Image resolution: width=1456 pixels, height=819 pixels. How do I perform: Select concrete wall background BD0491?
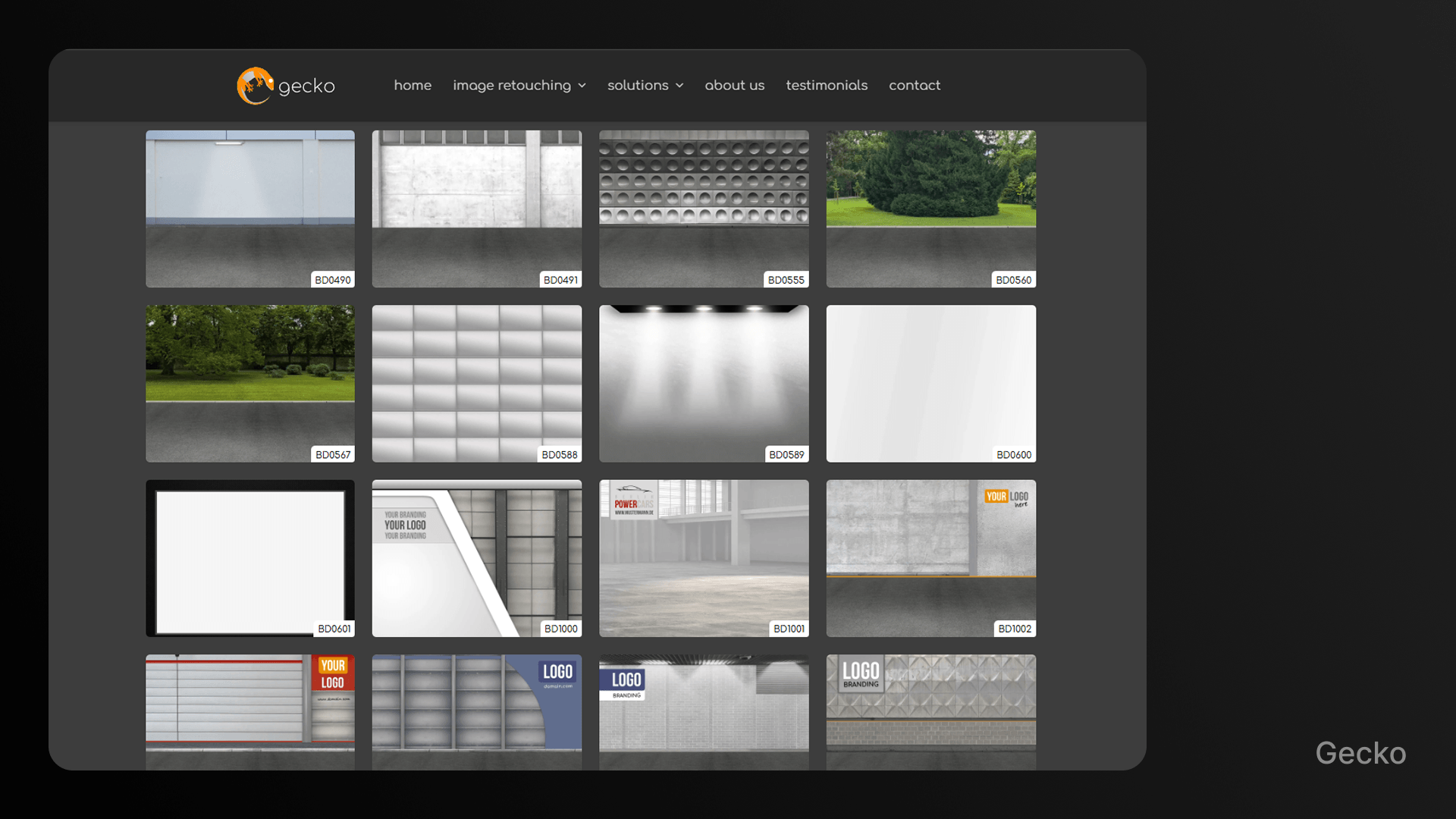pos(476,209)
